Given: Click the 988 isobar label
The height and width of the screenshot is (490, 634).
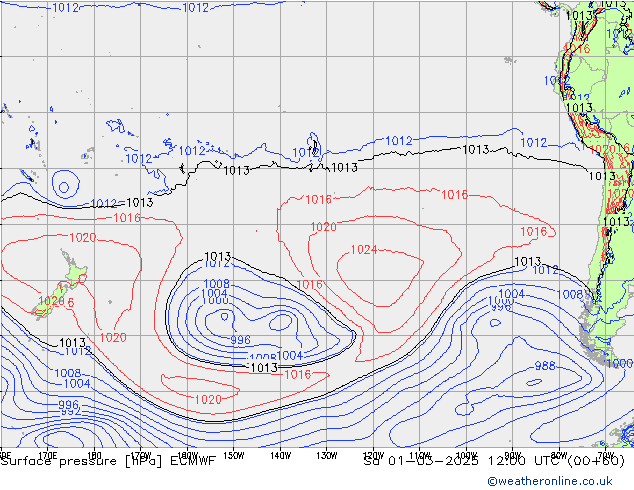Looking at the screenshot, I should pyautogui.click(x=545, y=366).
